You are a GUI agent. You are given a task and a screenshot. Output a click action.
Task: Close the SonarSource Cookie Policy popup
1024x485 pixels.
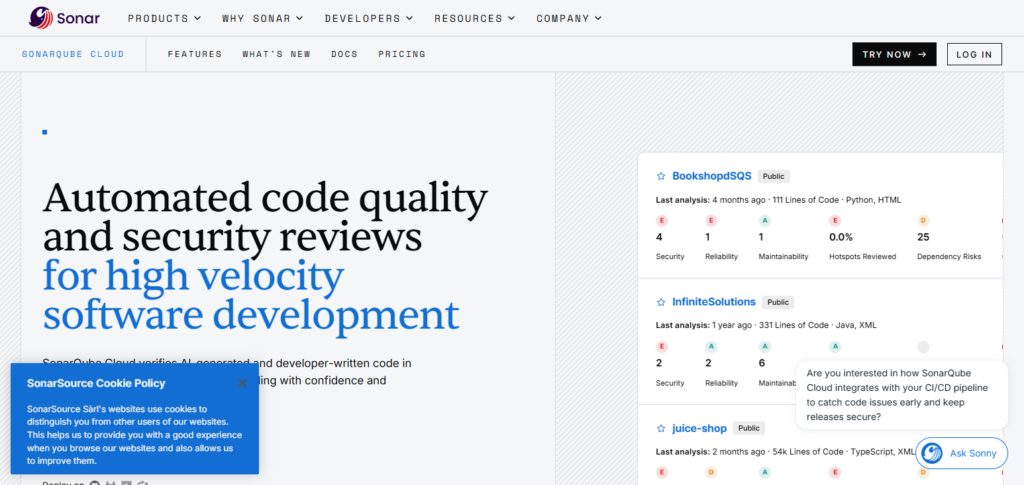pyautogui.click(x=242, y=383)
